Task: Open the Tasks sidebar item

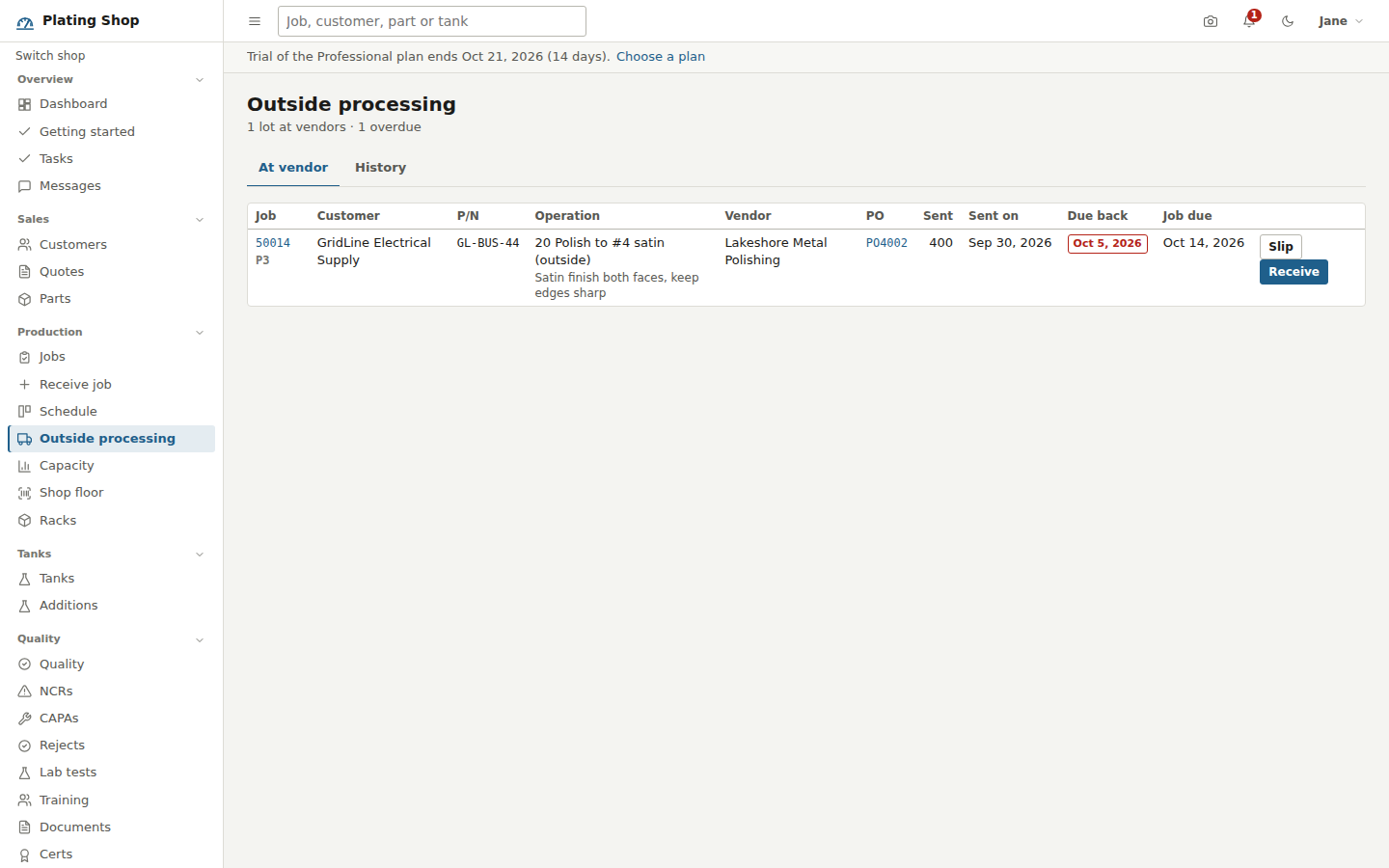Action: pos(111,159)
